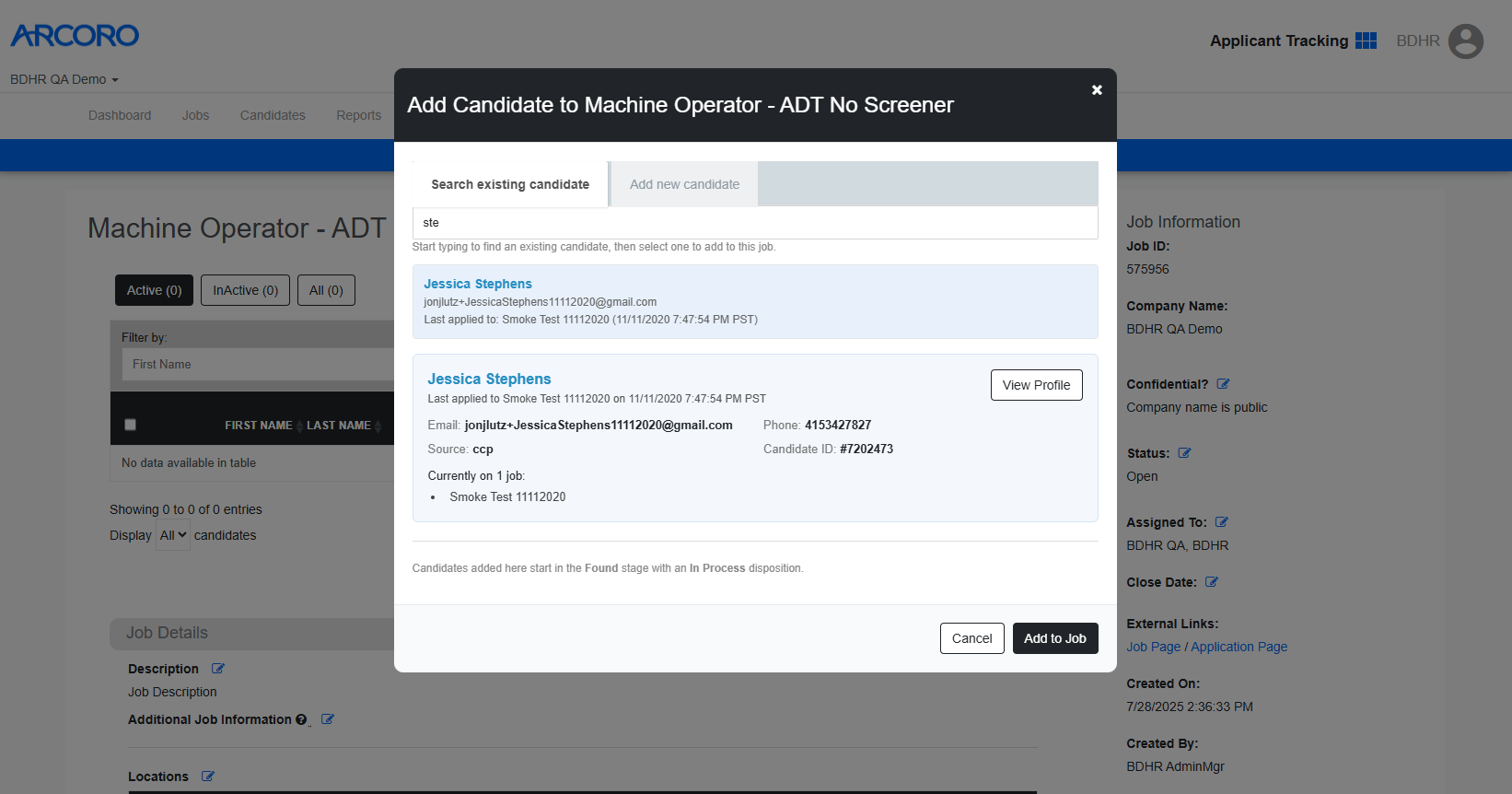Sort the table by First Name
The height and width of the screenshot is (794, 1512).
click(259, 426)
